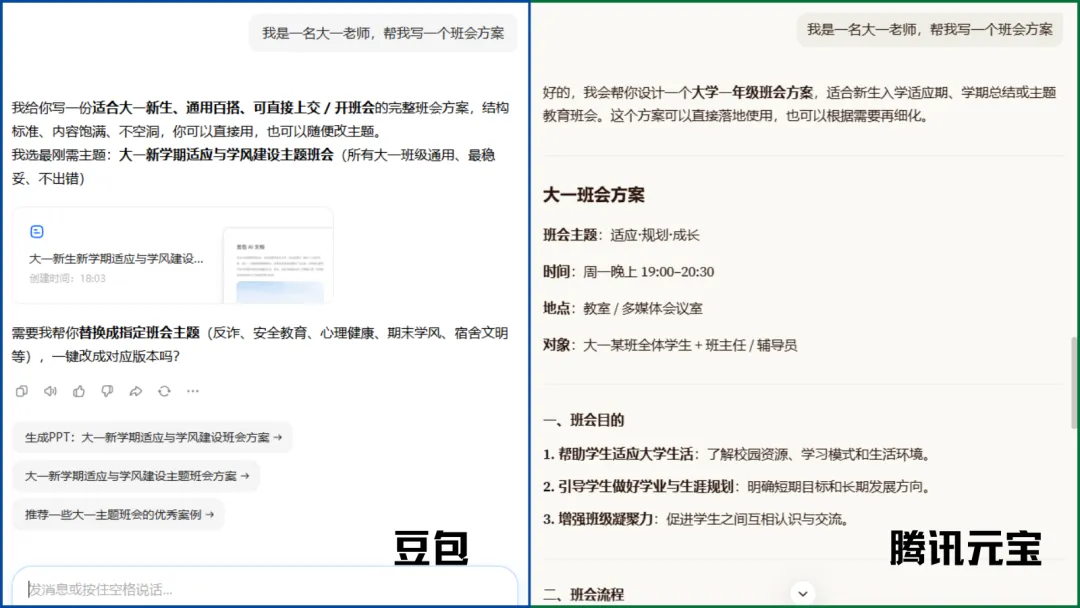Click the Doubao message input field
1080x608 pixels.
(264, 589)
